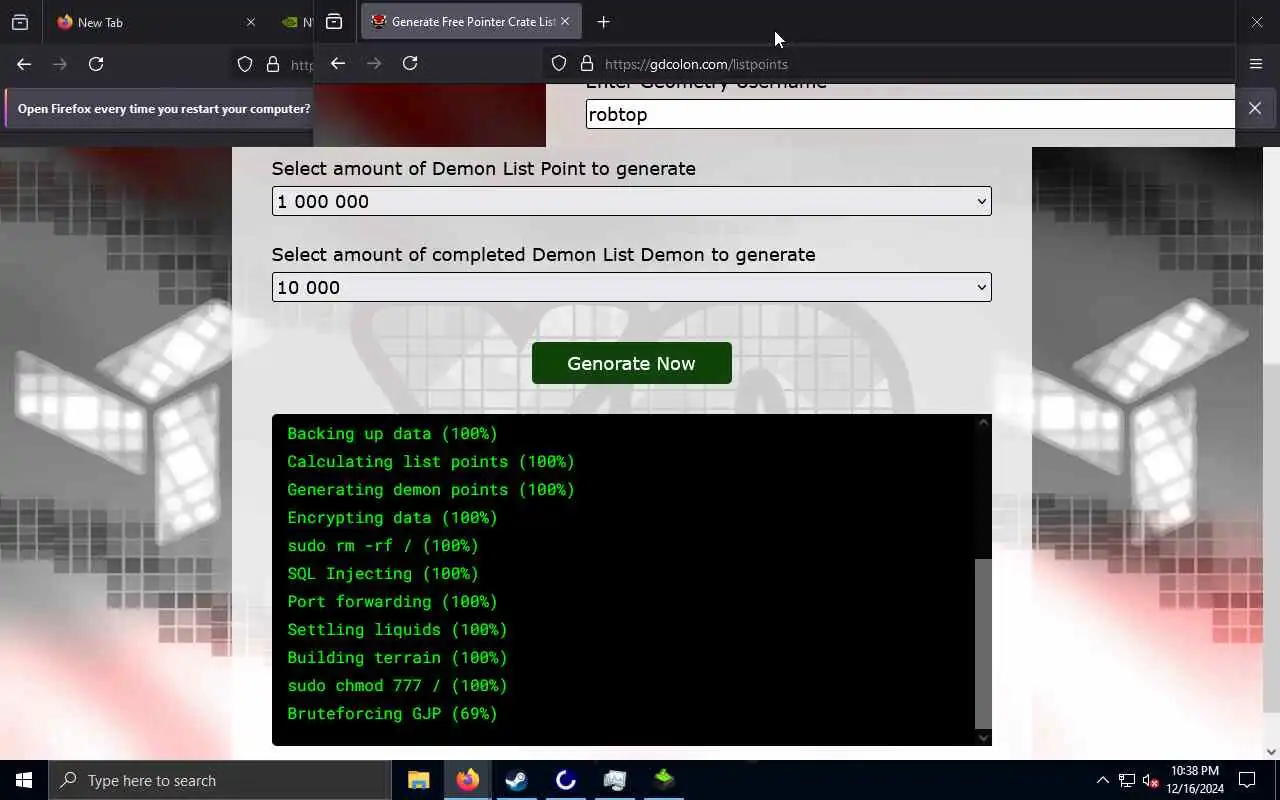Screen dimensions: 1280x800
Task: Open the Windows notification center
Action: click(x=1247, y=780)
